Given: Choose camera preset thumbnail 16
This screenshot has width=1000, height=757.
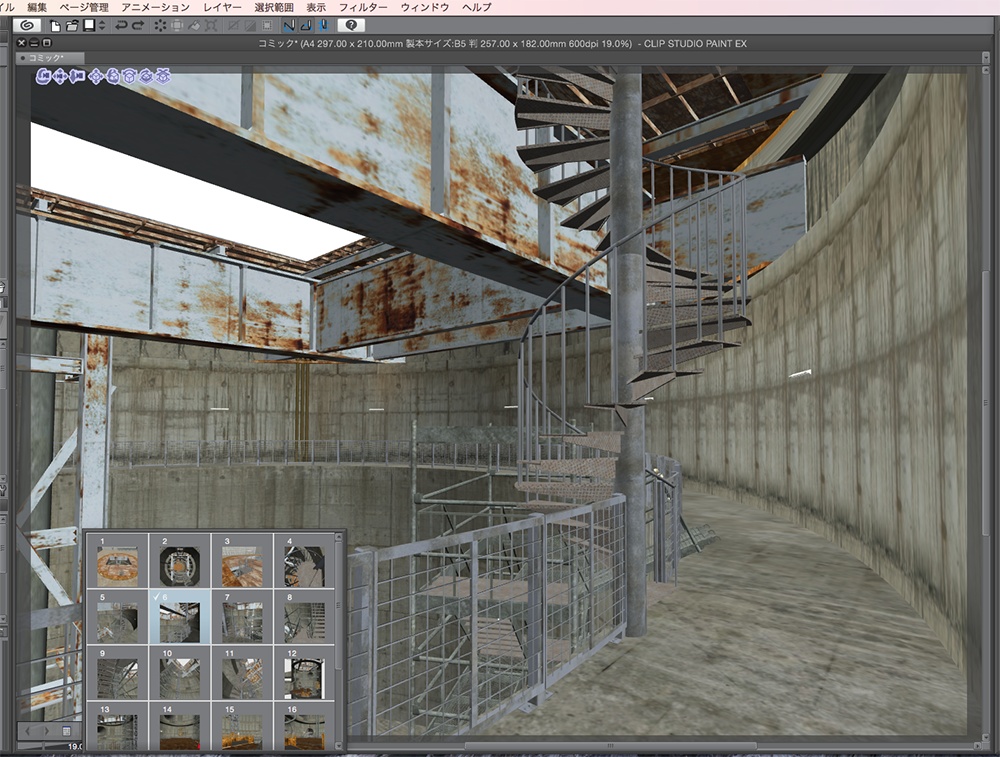Looking at the screenshot, I should pyautogui.click(x=304, y=726).
